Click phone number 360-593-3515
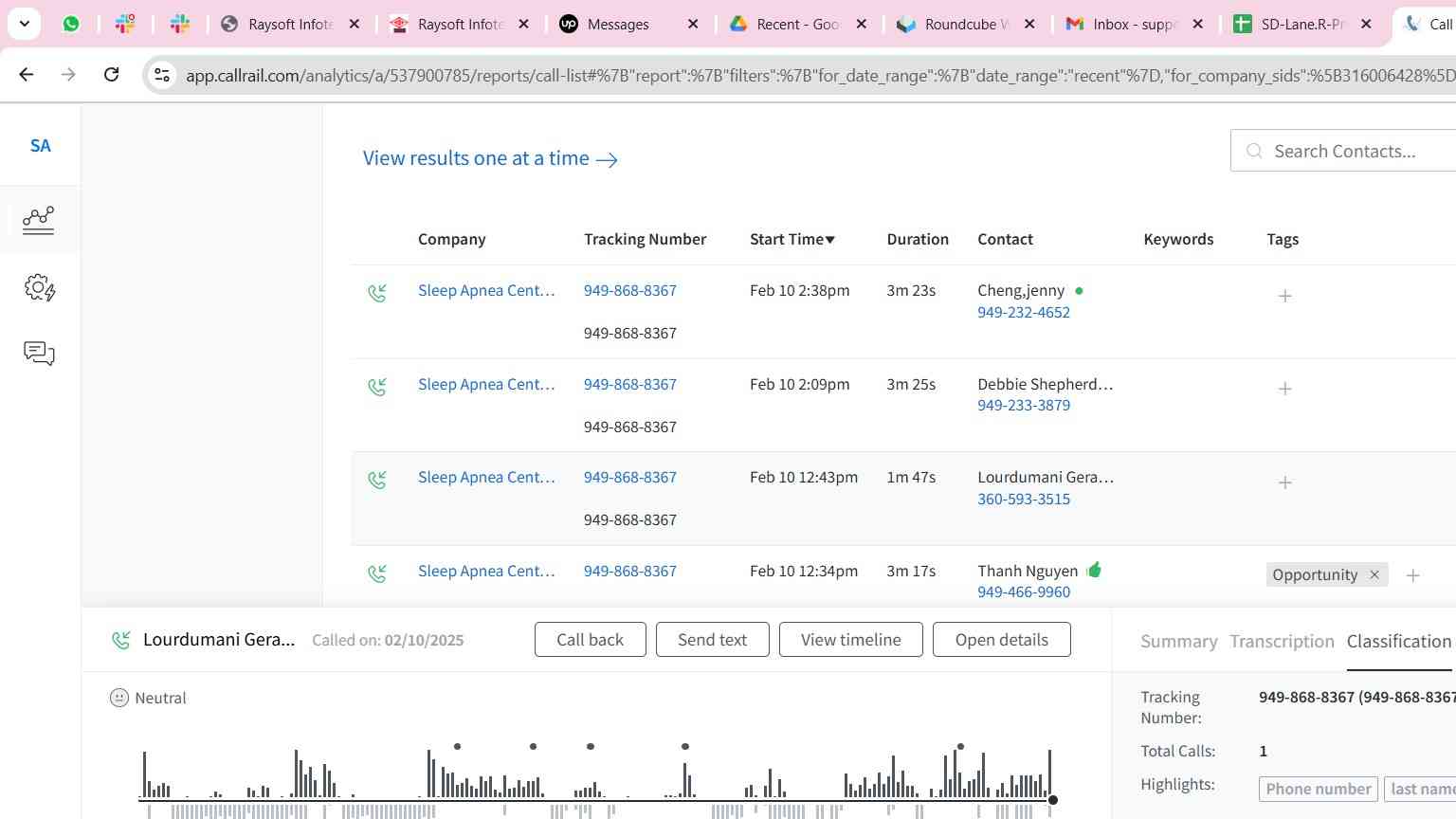This screenshot has height=819, width=1456. click(x=1024, y=499)
